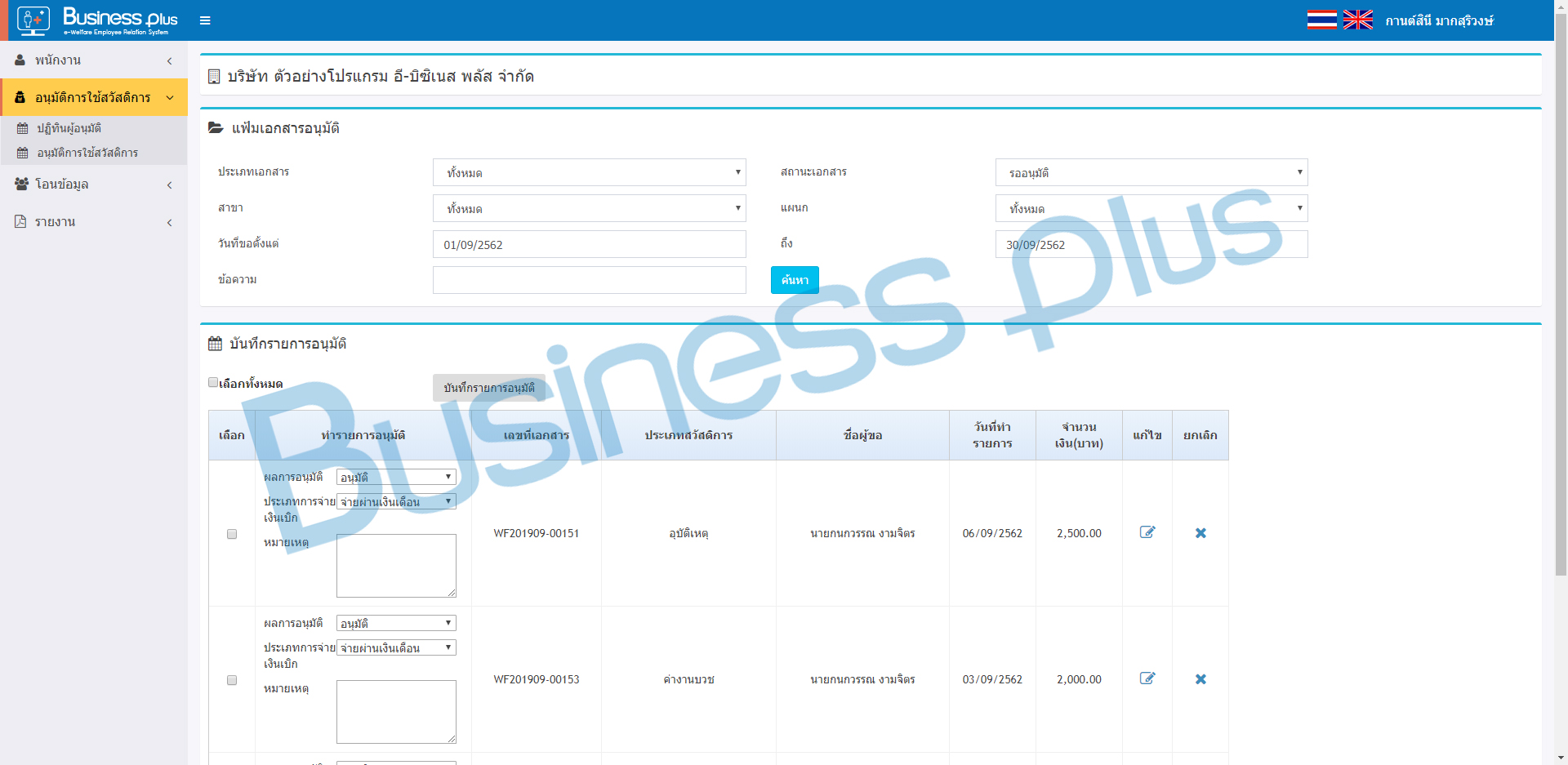
Task: Open the แผนก department dropdown
Action: point(1151,208)
